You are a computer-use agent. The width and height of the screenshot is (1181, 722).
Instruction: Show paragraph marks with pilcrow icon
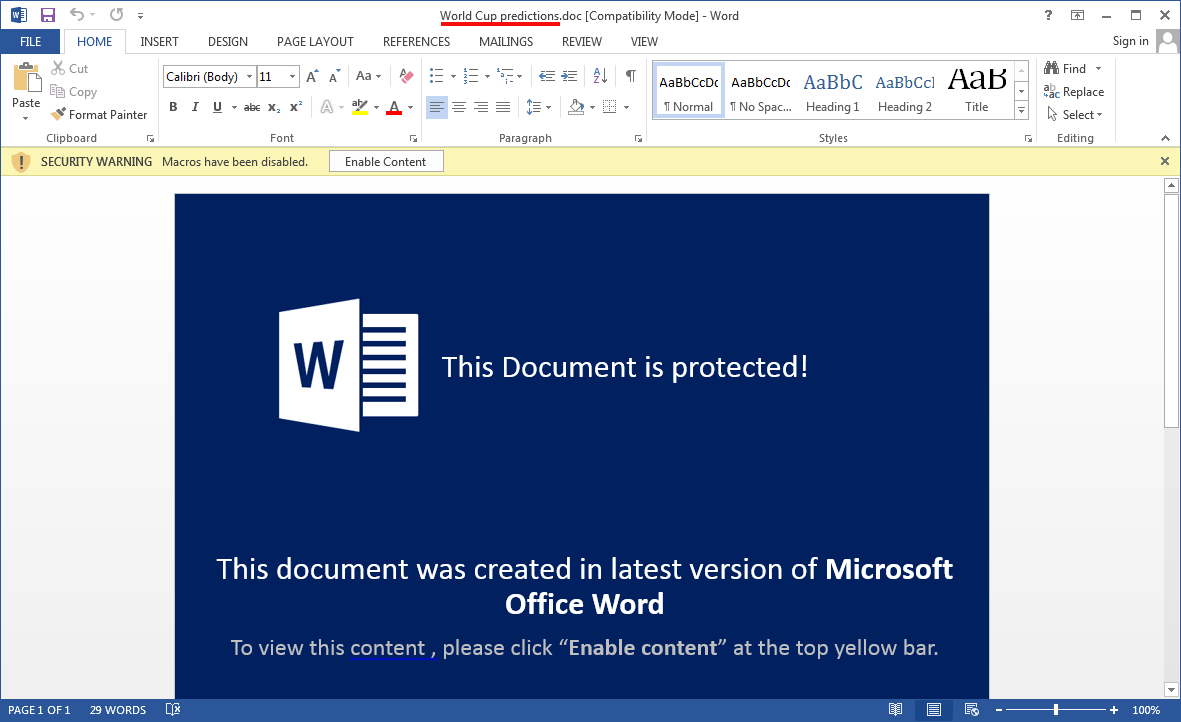tap(630, 76)
